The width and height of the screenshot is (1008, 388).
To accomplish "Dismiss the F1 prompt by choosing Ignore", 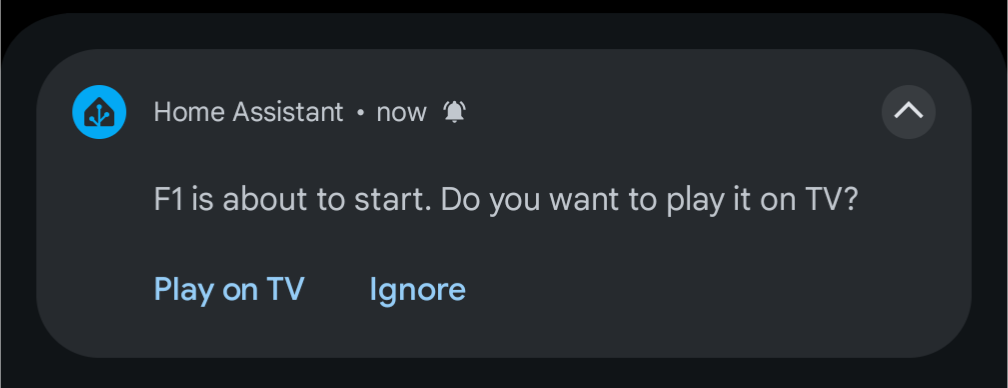I will (x=417, y=289).
